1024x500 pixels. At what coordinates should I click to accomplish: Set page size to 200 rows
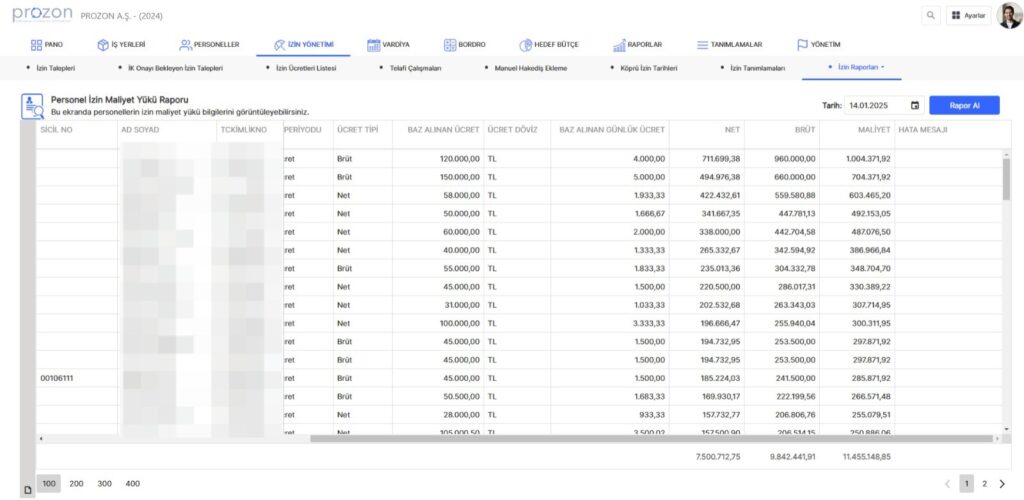coord(76,484)
